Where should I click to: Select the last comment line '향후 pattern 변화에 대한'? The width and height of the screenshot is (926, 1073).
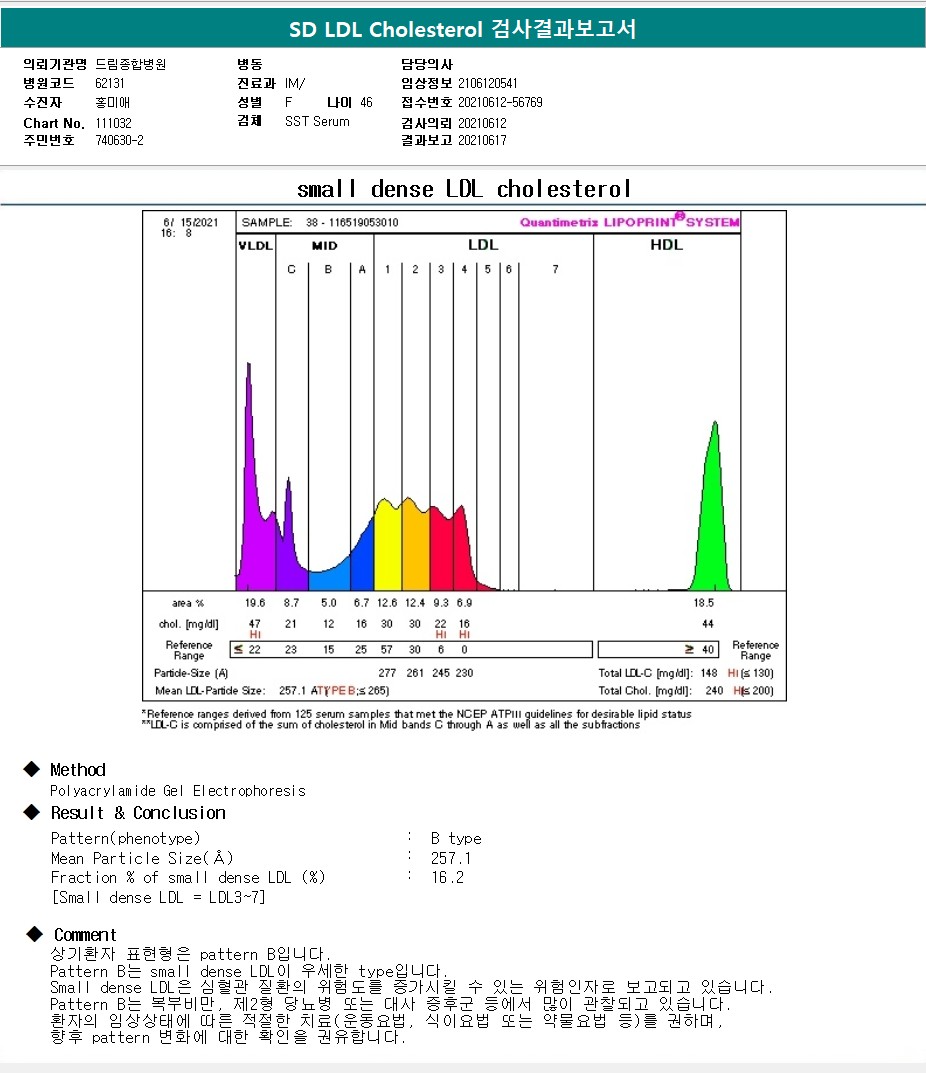click(228, 1037)
